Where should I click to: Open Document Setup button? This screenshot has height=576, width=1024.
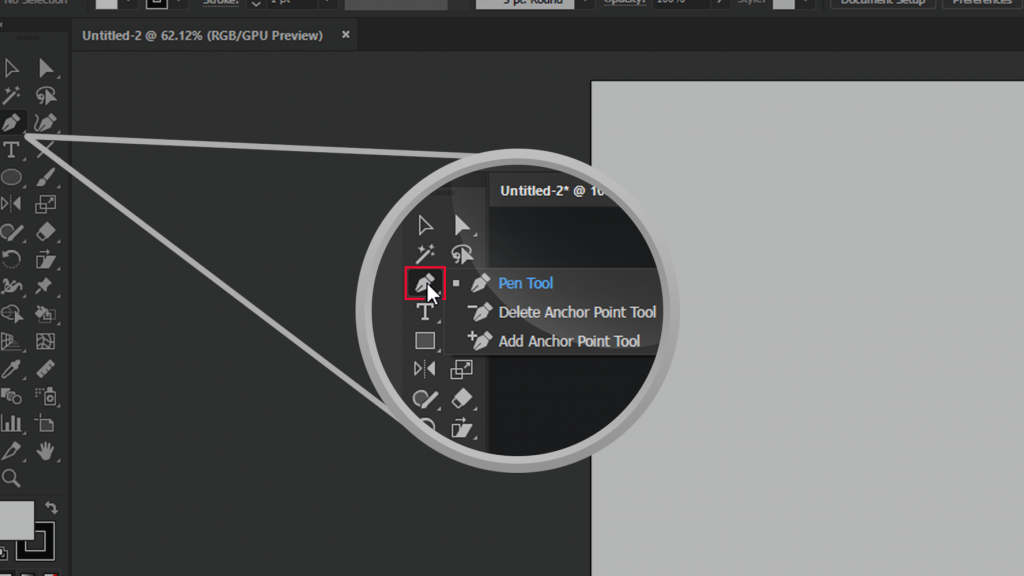click(882, 3)
